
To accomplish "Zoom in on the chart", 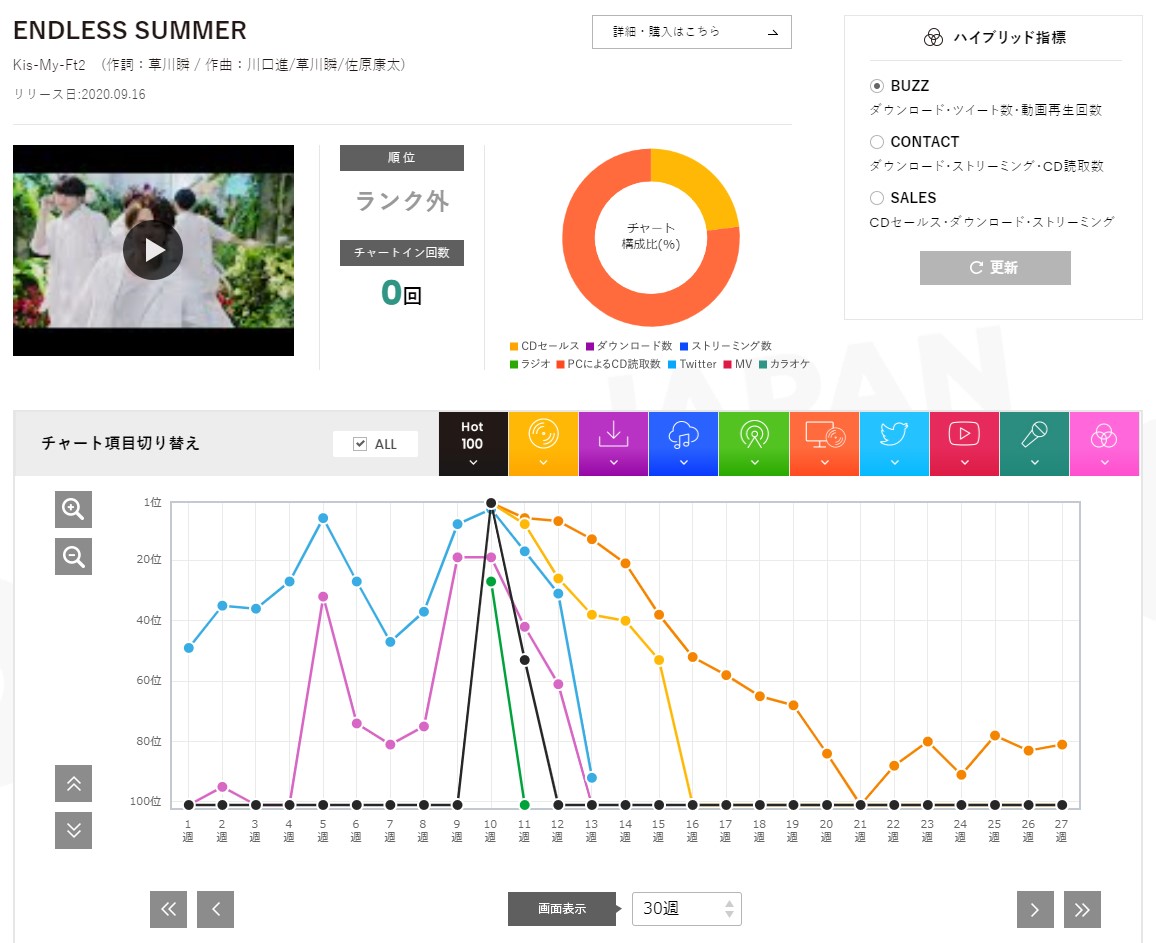I will [x=73, y=509].
